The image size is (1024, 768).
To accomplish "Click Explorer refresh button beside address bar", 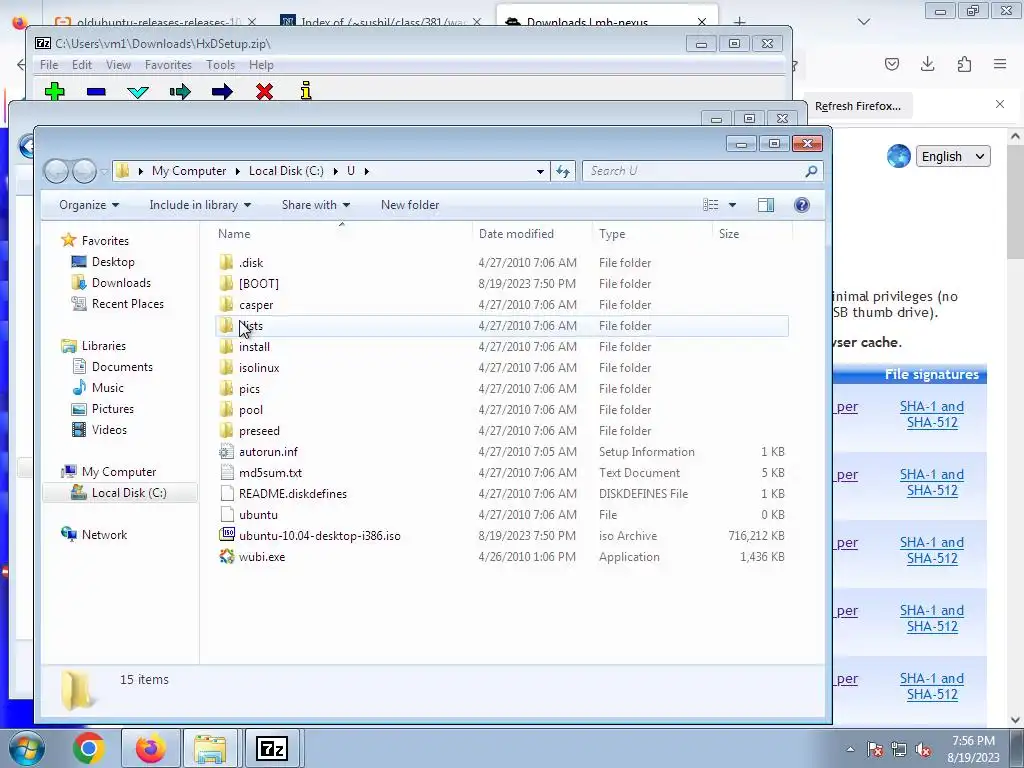I will (563, 171).
